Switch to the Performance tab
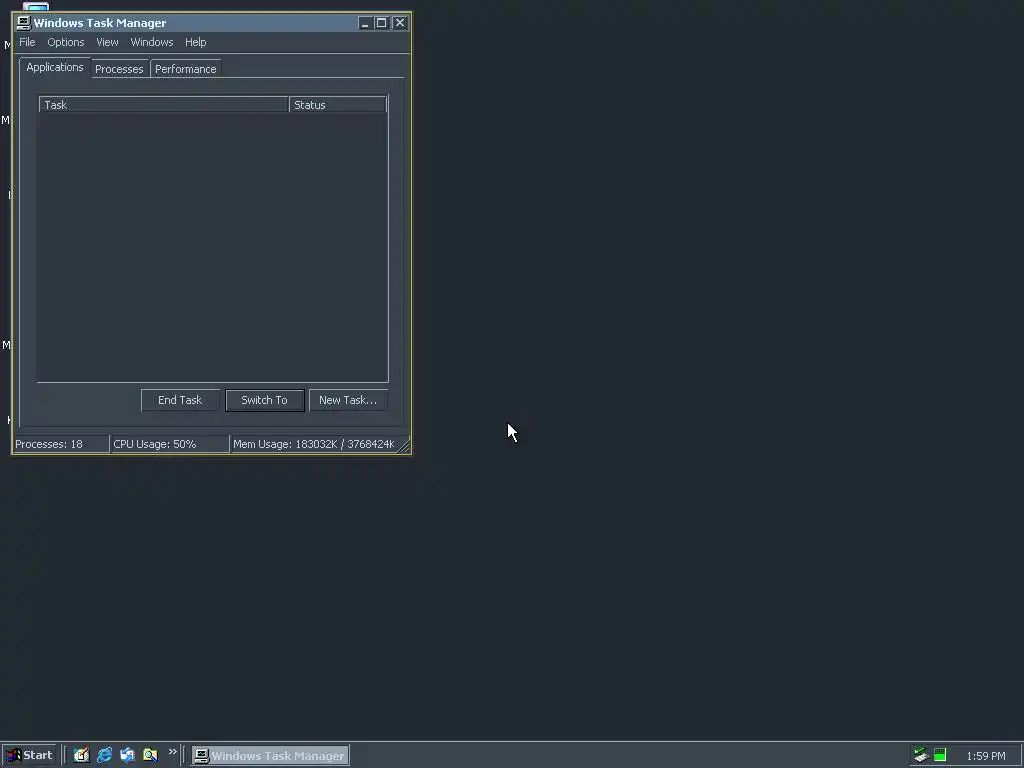 click(185, 69)
